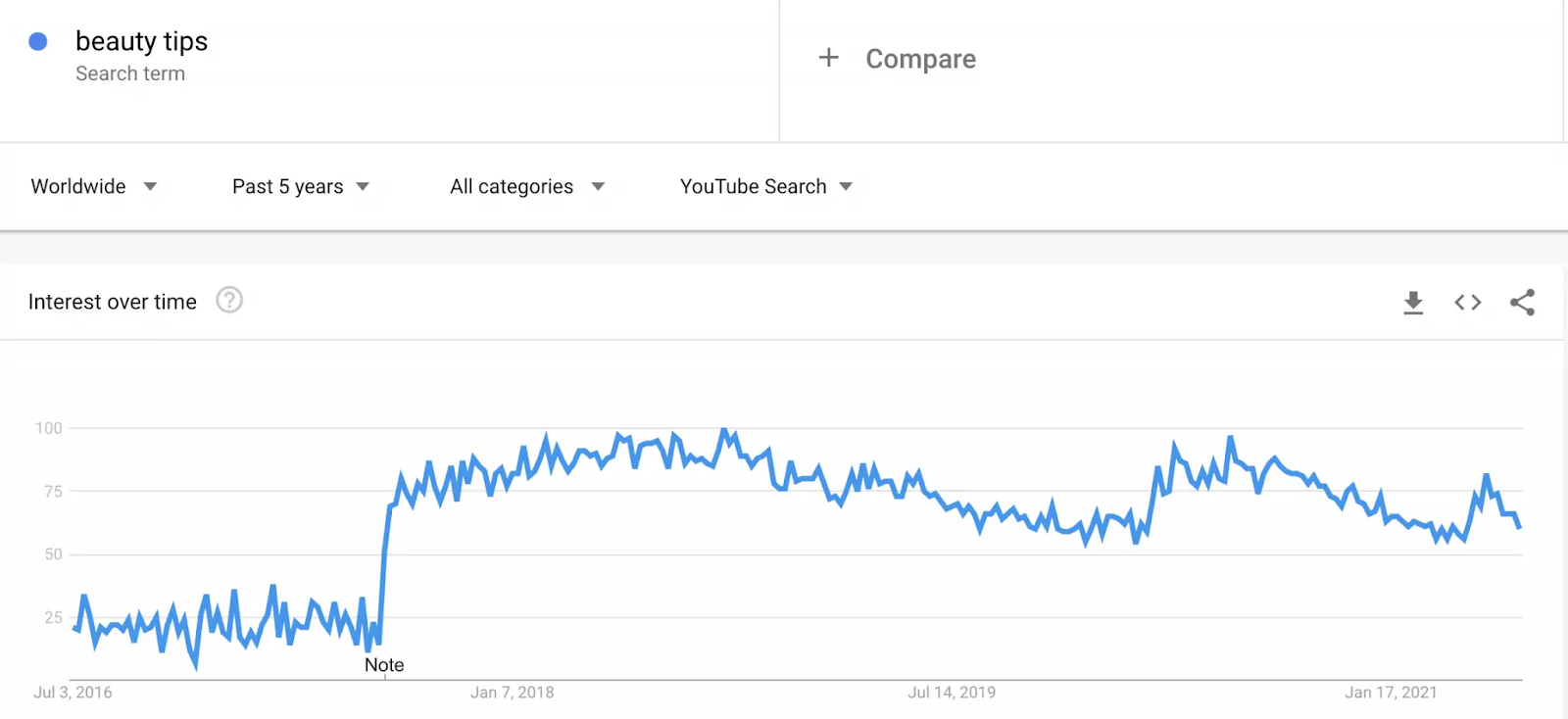The width and height of the screenshot is (1568, 719).
Task: Edit the beauty tips search term
Action: click(x=142, y=41)
